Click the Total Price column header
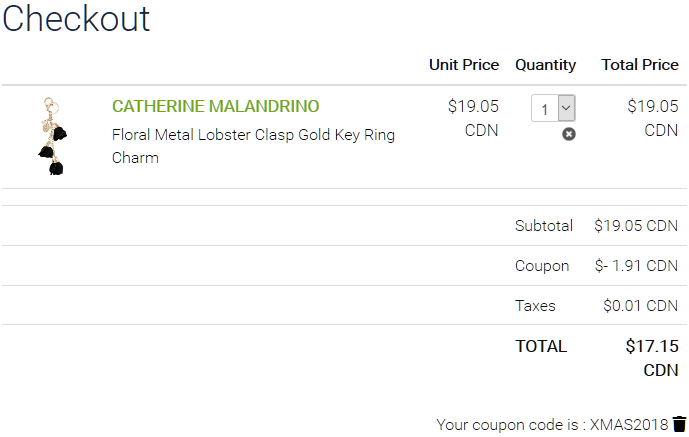Viewport: 689px width, 437px height. [639, 65]
